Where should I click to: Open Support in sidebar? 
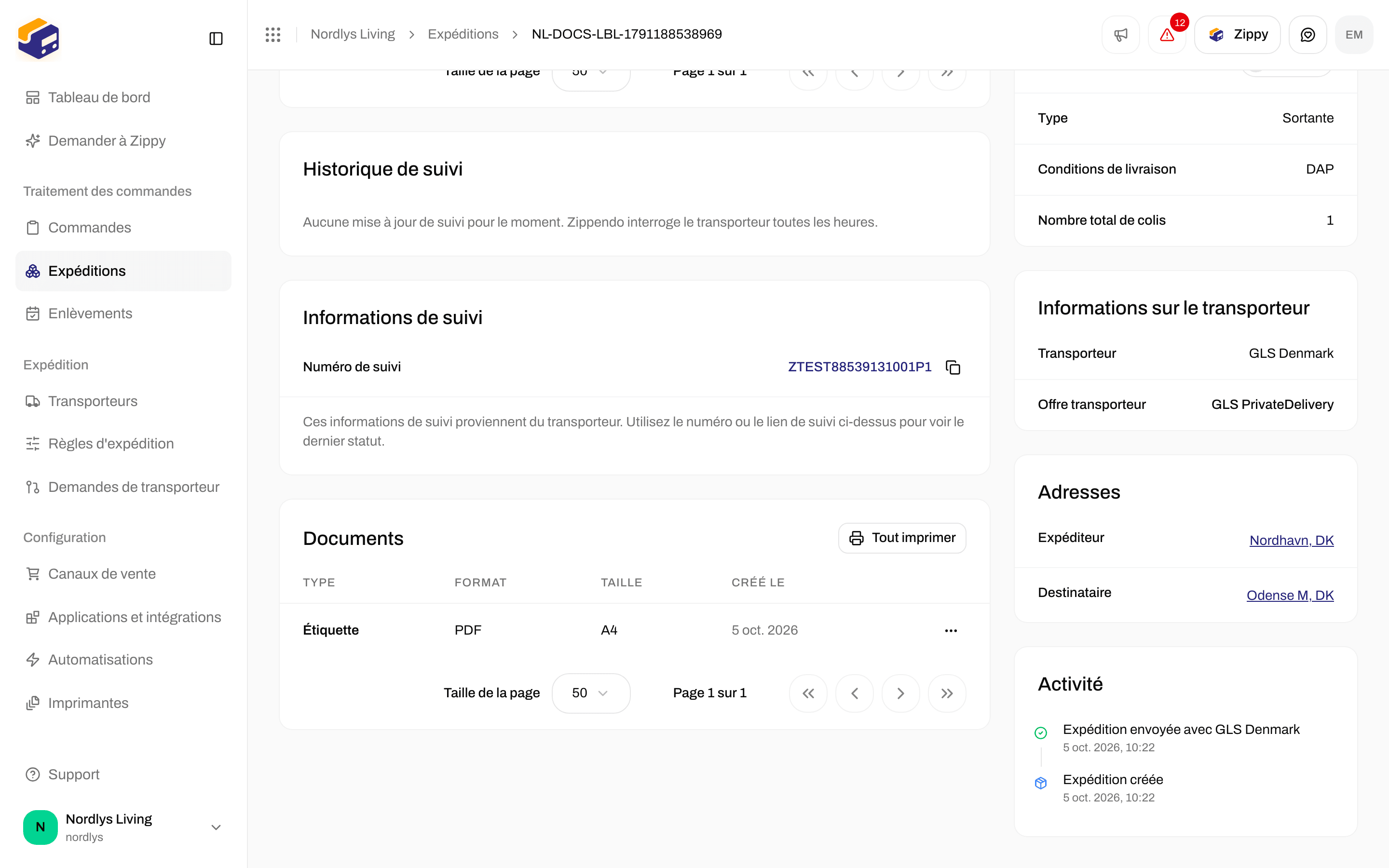pos(123,774)
